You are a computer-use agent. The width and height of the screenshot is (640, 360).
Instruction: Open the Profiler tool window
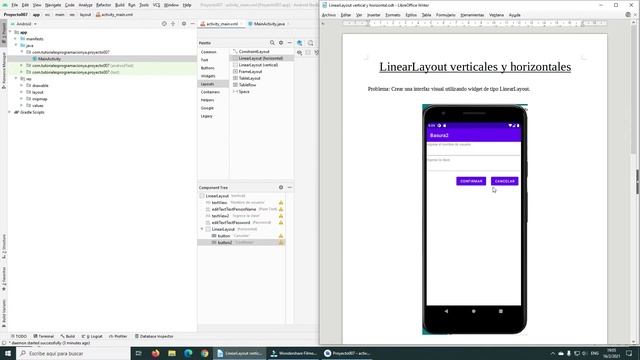tap(118, 336)
